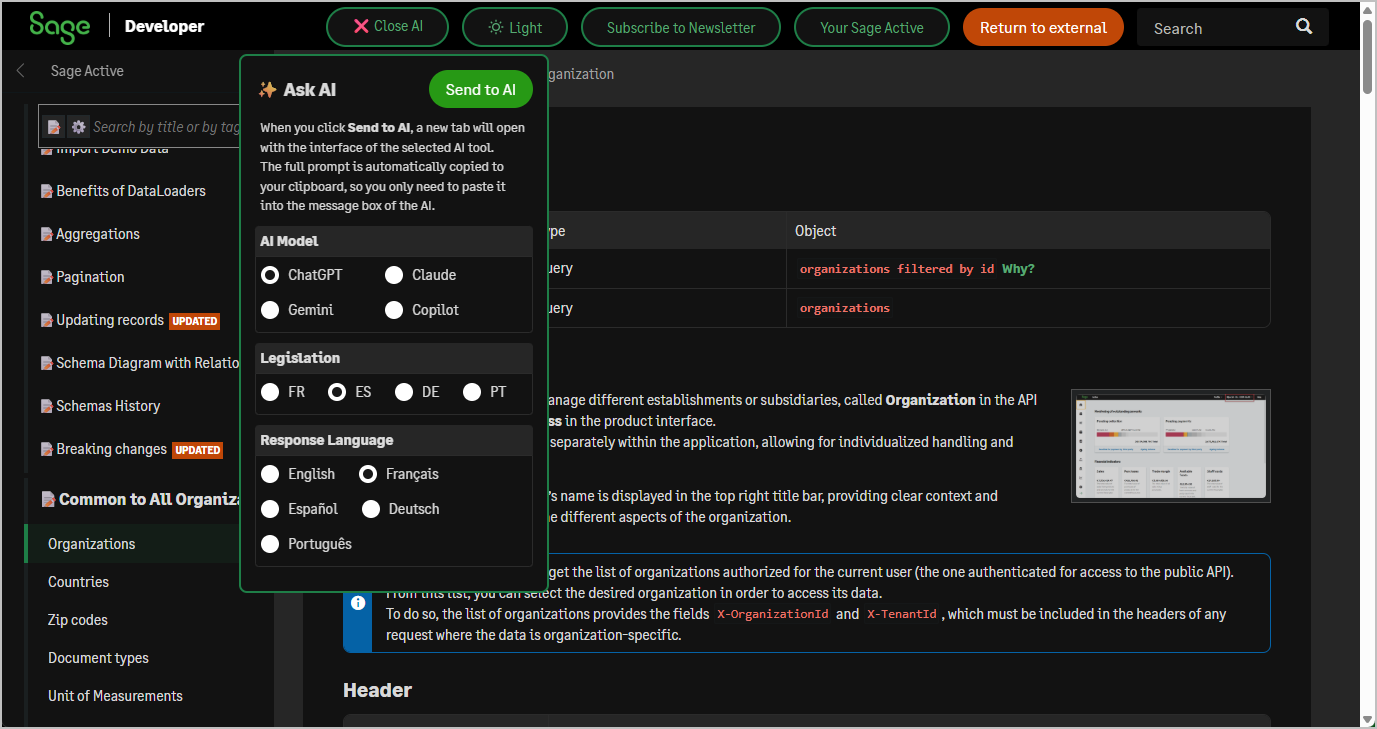Close the AI panel with Close AI
This screenshot has height=729, width=1377.
[387, 27]
